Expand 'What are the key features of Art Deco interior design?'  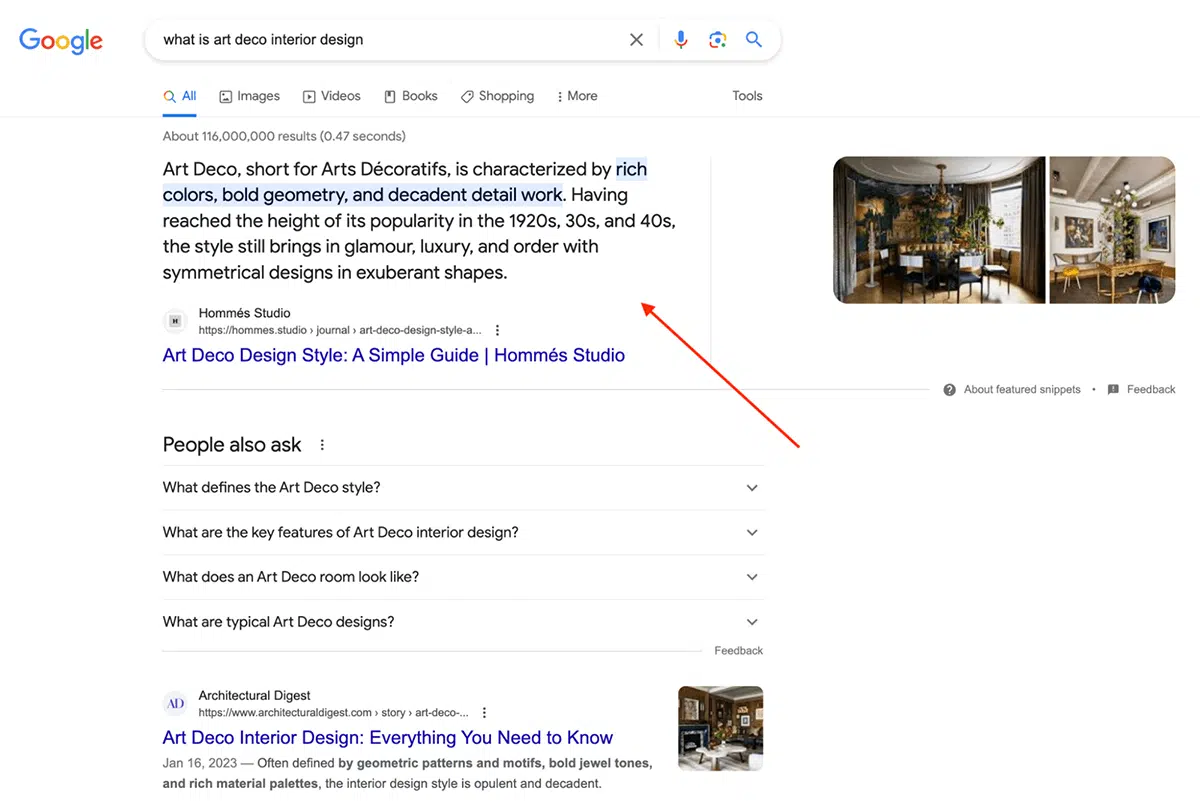[x=463, y=533]
